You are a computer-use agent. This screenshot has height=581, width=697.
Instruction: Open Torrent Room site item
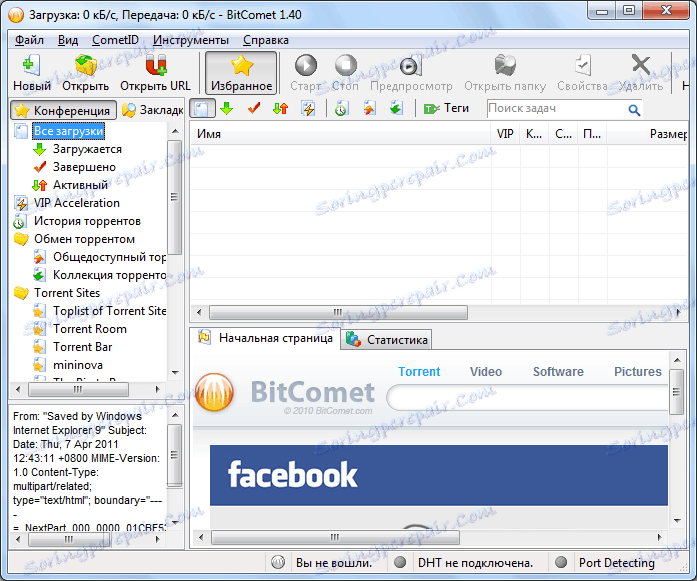pyautogui.click(x=90, y=329)
